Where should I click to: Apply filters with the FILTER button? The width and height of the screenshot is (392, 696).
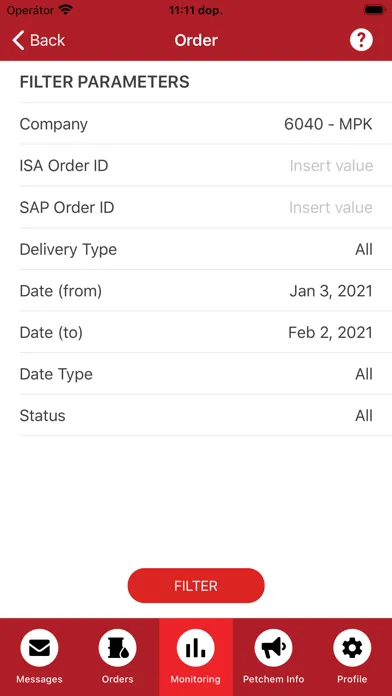196,585
